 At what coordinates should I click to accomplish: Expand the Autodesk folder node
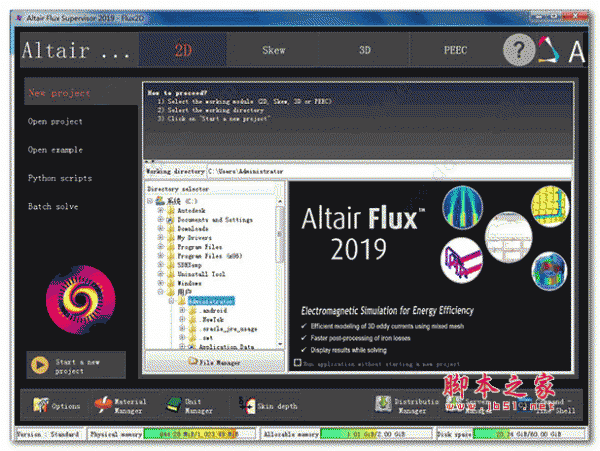coord(161,210)
